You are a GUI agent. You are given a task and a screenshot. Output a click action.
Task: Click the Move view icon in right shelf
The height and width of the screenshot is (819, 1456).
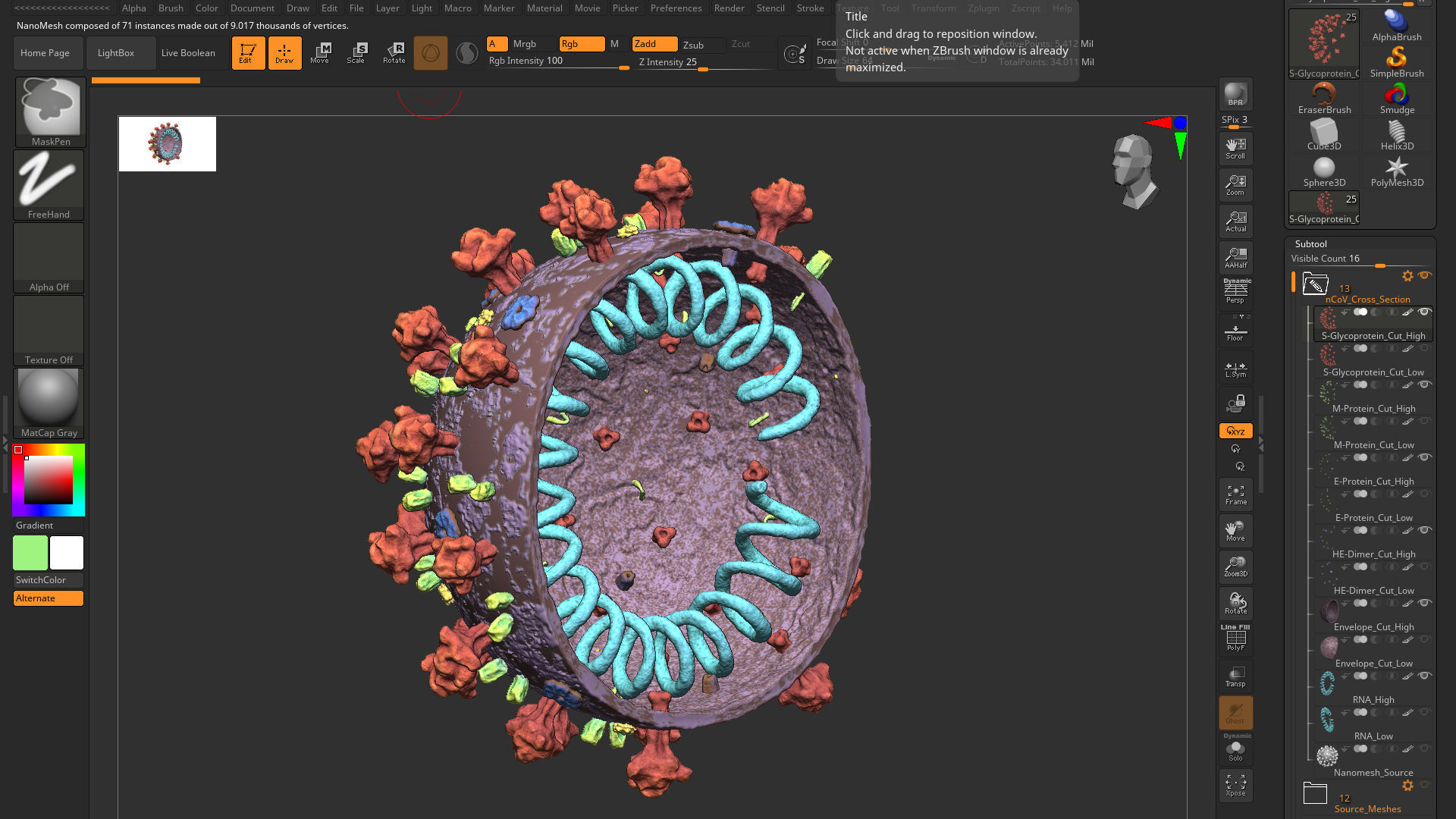coord(1235,531)
